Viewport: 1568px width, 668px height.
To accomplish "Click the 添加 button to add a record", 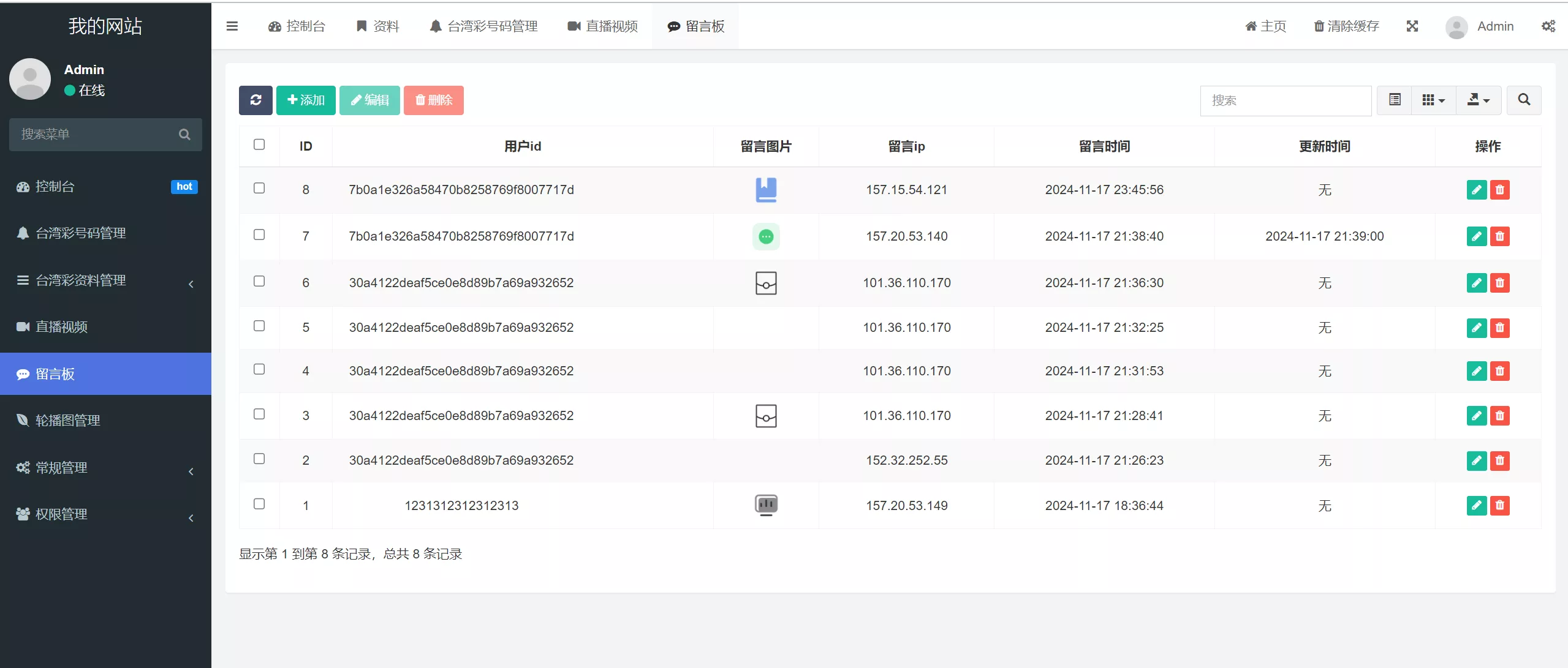I will [x=306, y=100].
